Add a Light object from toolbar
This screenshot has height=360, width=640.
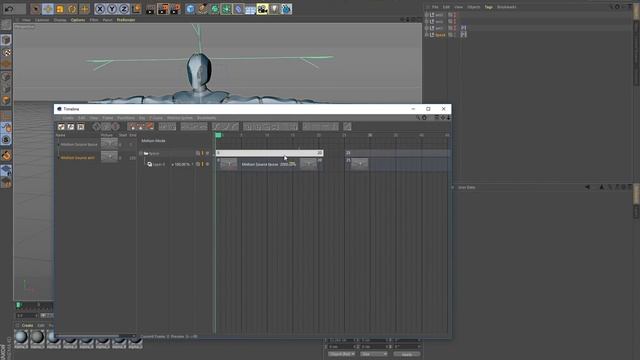(274, 9)
